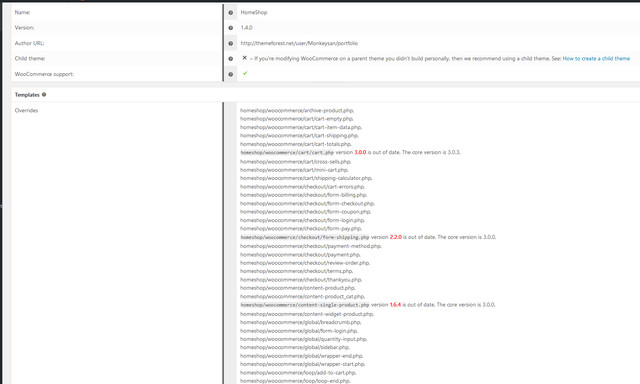Image resolution: width=640 pixels, height=384 pixels.
Task: Click the red 2.2.0 version number
Action: coord(396,237)
